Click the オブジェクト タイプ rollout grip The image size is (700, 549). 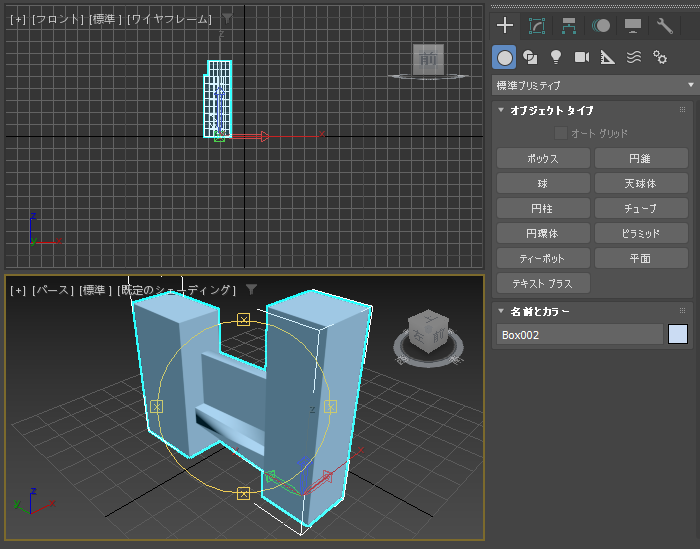[682, 110]
